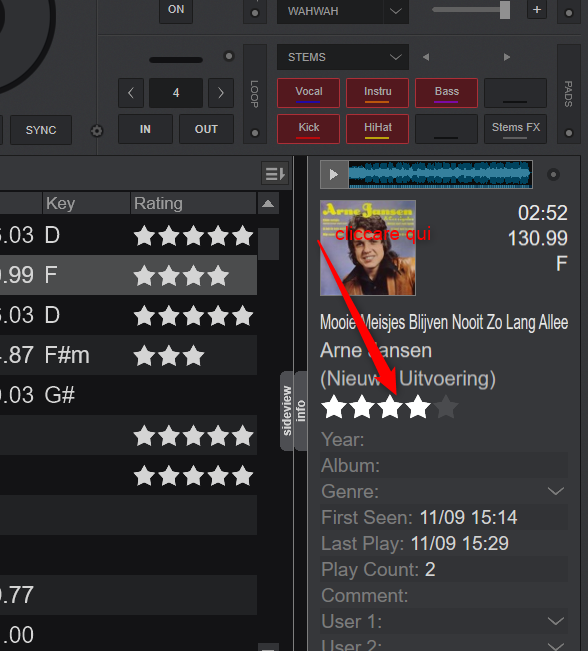
Task: Set info panel rating to one star
Action: (334, 407)
